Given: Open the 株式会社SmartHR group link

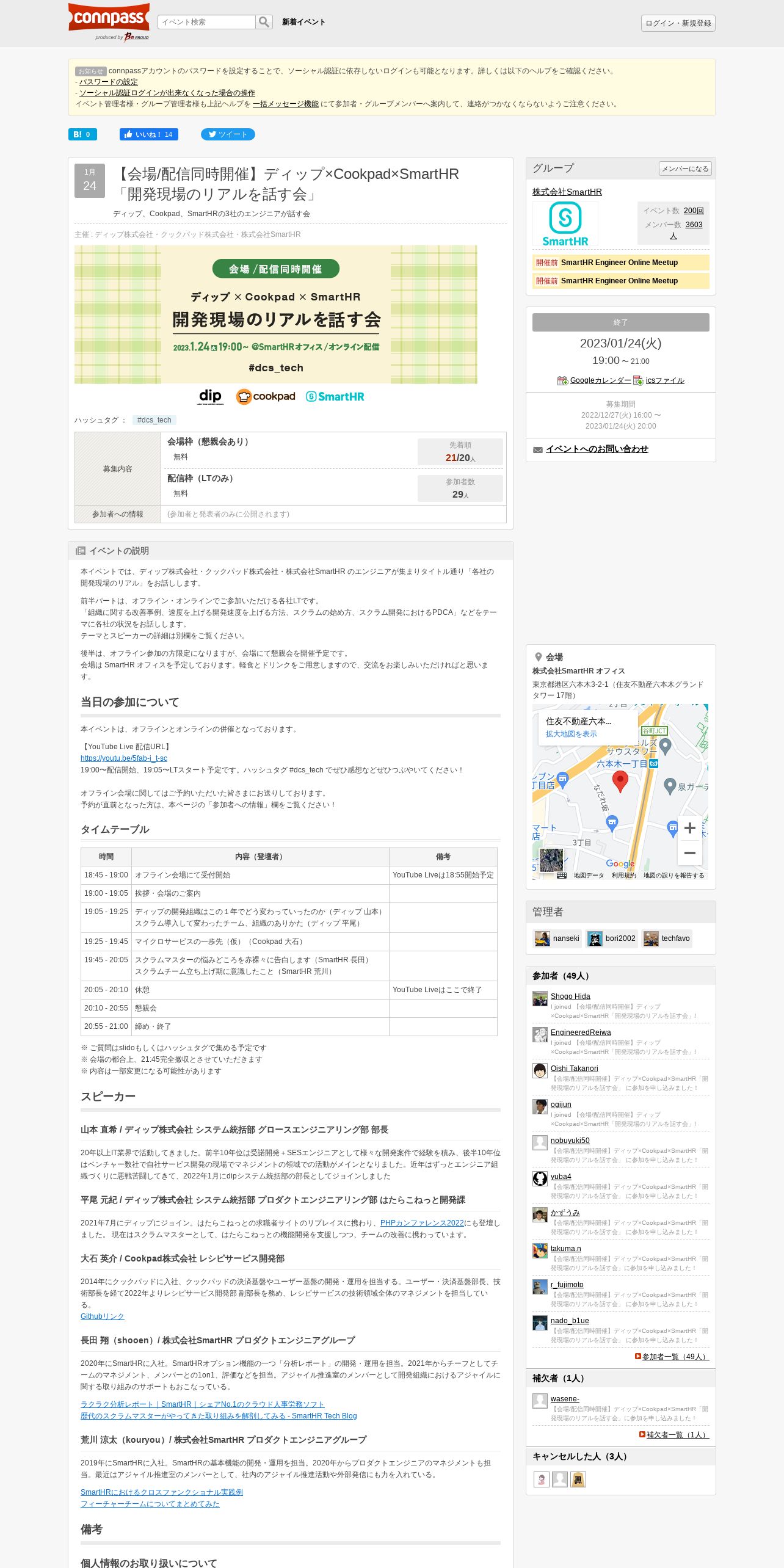Looking at the screenshot, I should (567, 192).
